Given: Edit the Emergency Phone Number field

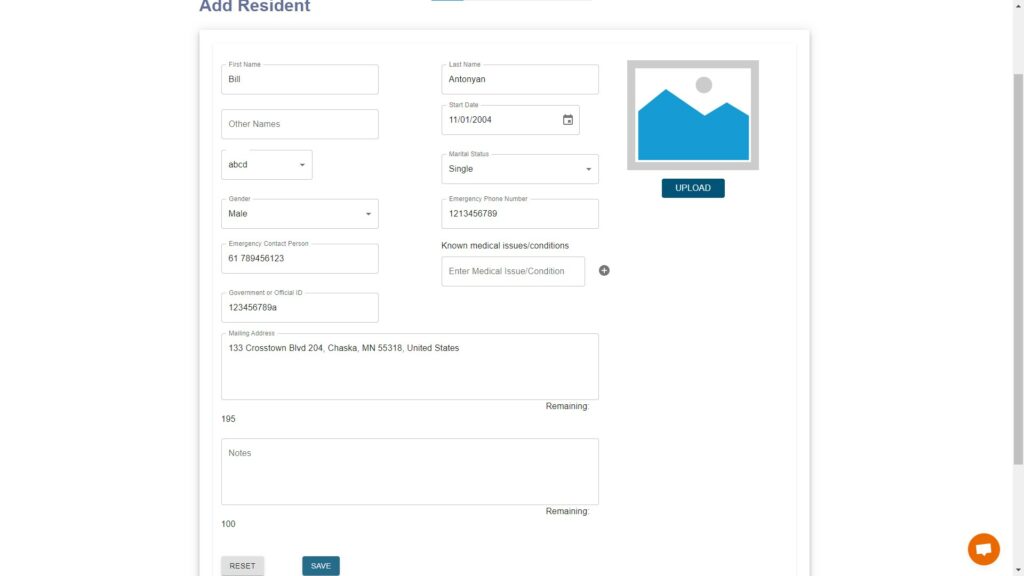Looking at the screenshot, I should tap(520, 214).
